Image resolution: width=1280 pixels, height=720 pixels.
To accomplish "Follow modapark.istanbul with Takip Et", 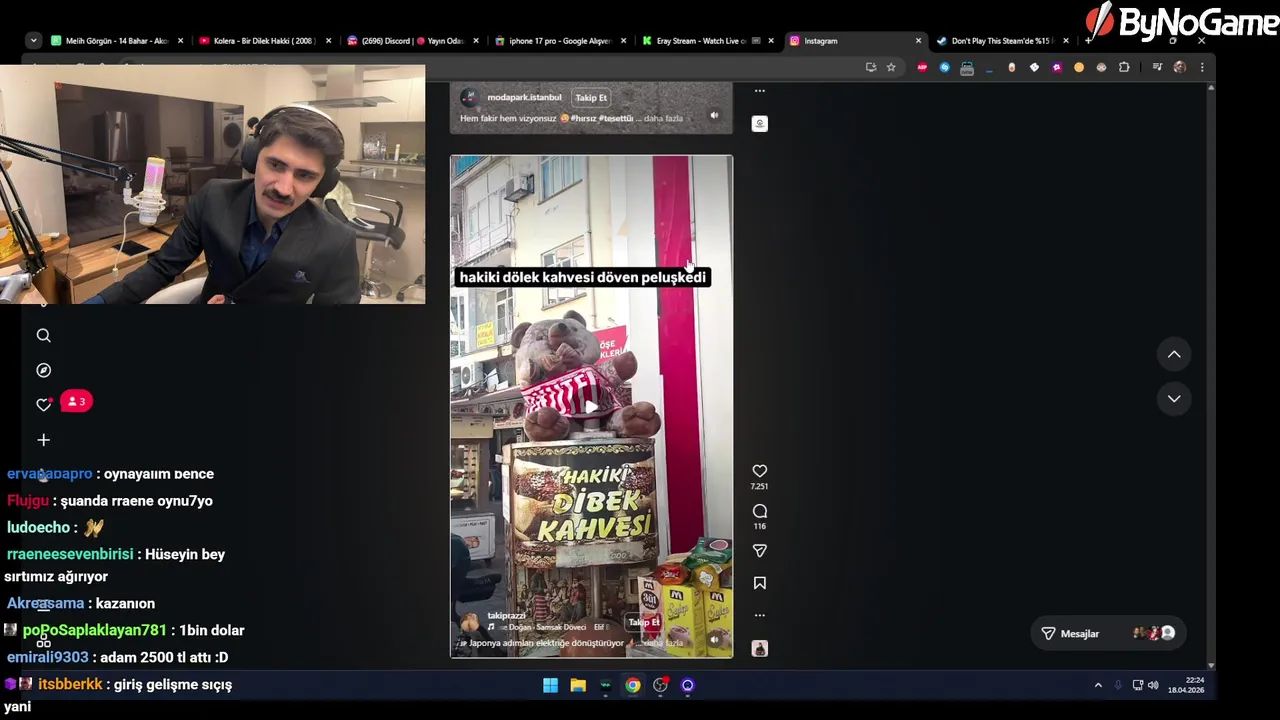I will tap(591, 97).
